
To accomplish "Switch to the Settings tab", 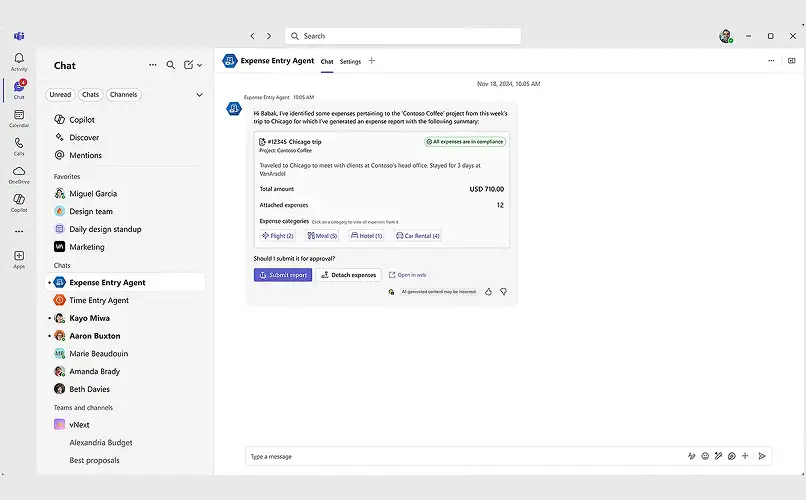I will pos(350,61).
